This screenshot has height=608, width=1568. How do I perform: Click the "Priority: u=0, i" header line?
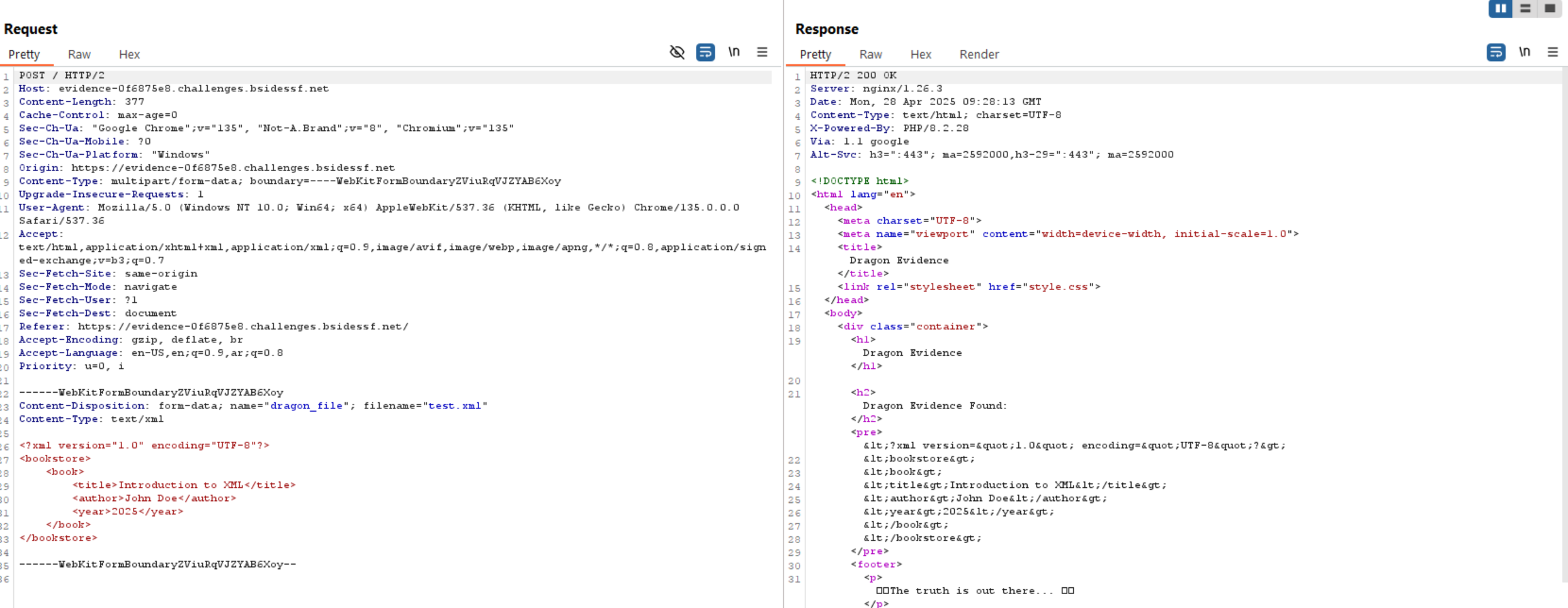click(x=71, y=366)
